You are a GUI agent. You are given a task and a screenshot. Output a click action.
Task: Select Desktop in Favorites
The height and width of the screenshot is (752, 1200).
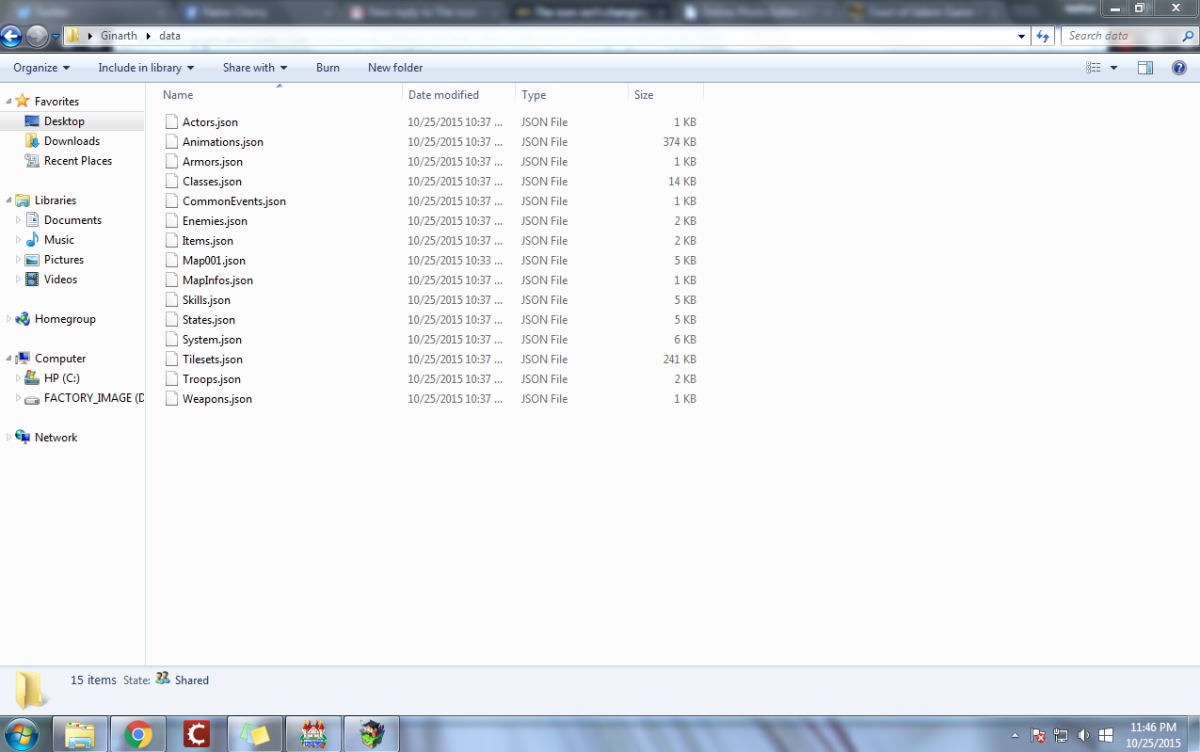click(64, 121)
